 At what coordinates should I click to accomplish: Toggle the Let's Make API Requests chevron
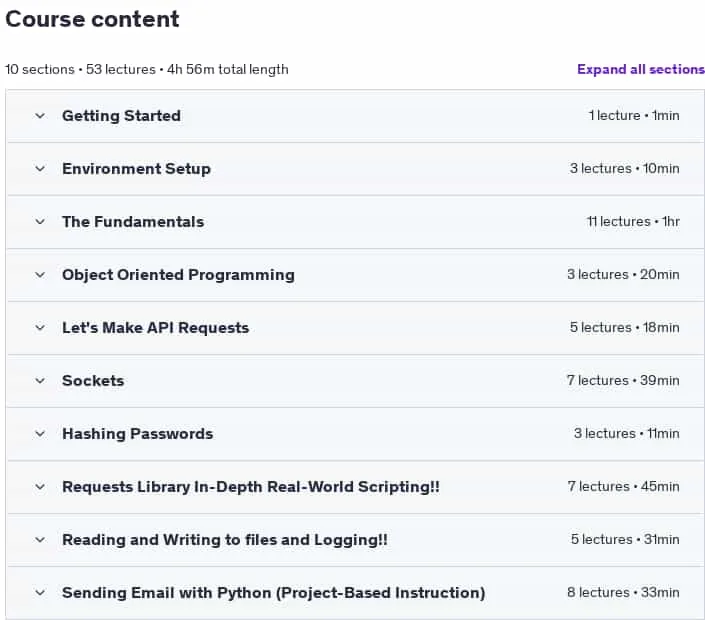(40, 328)
